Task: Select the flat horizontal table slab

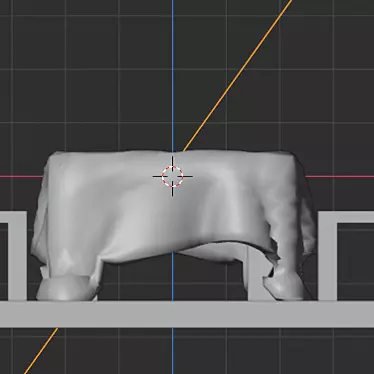Action: point(187,314)
